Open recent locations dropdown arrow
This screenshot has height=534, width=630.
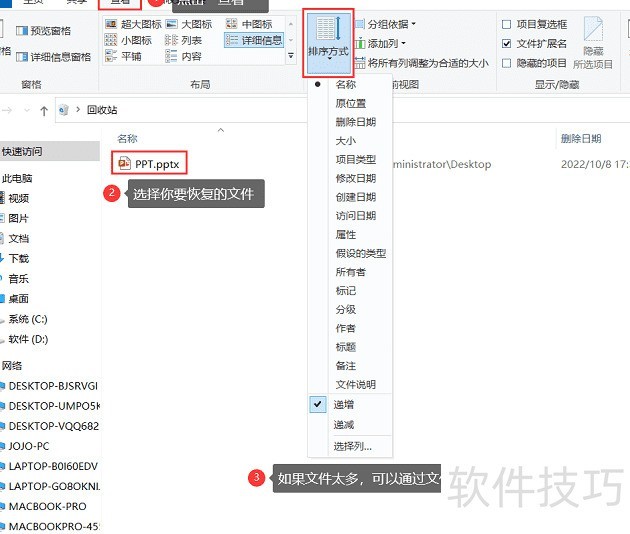[27, 110]
